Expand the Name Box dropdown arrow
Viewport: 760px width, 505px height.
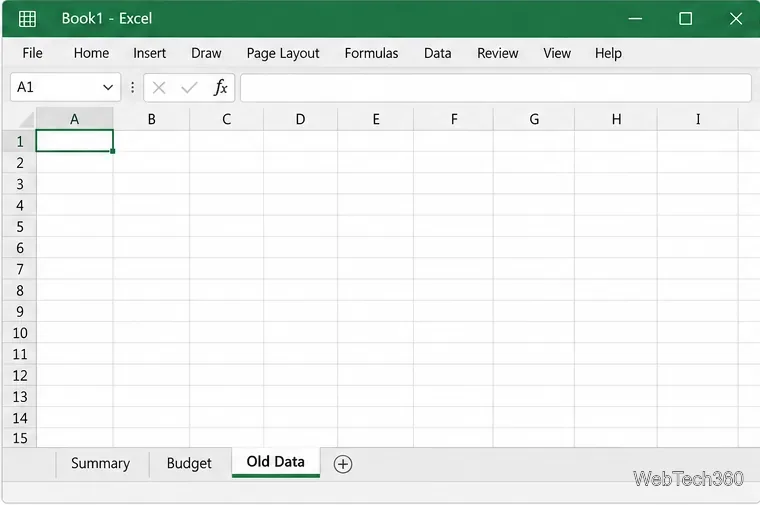(108, 88)
